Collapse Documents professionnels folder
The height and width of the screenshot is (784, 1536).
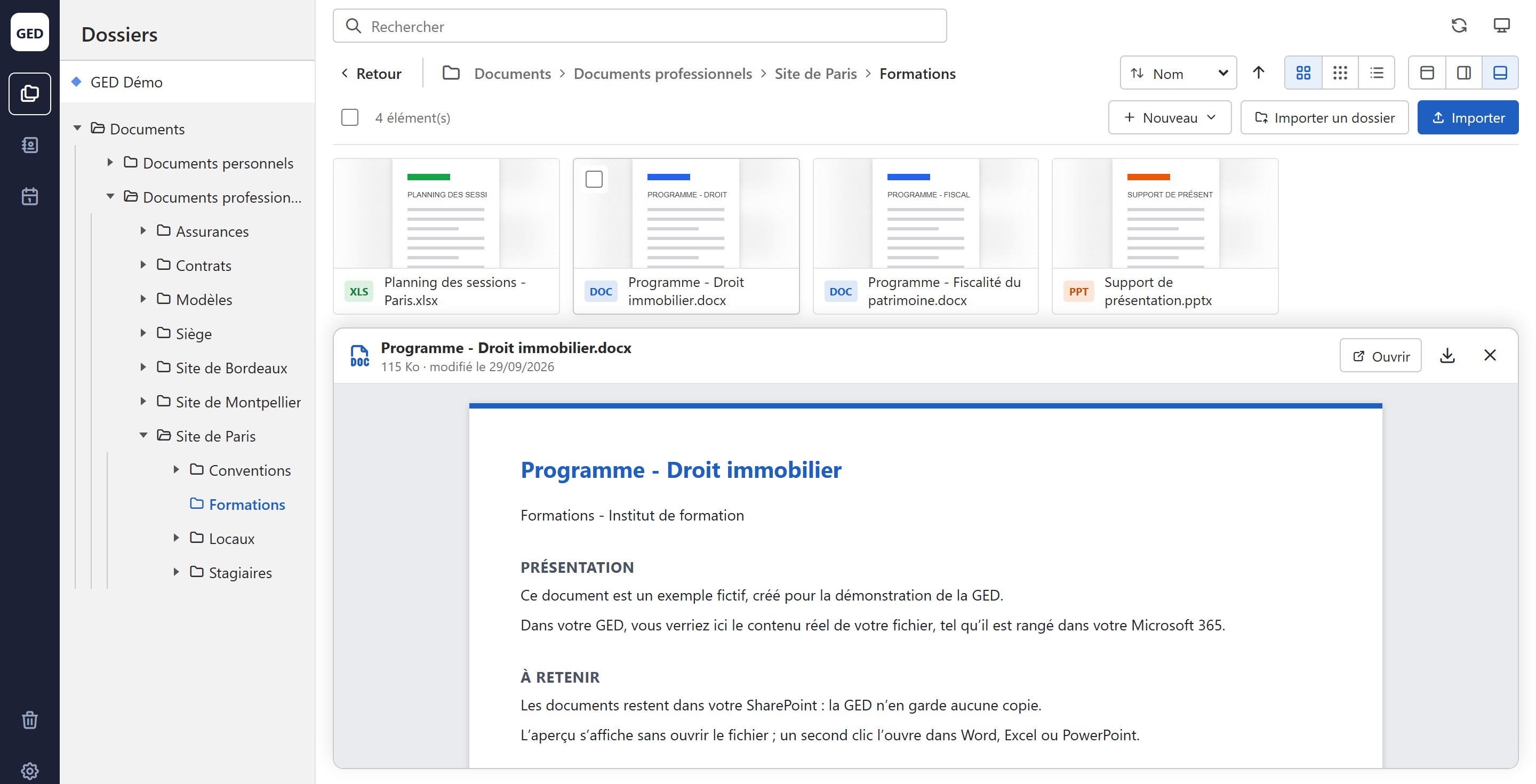pyautogui.click(x=110, y=196)
